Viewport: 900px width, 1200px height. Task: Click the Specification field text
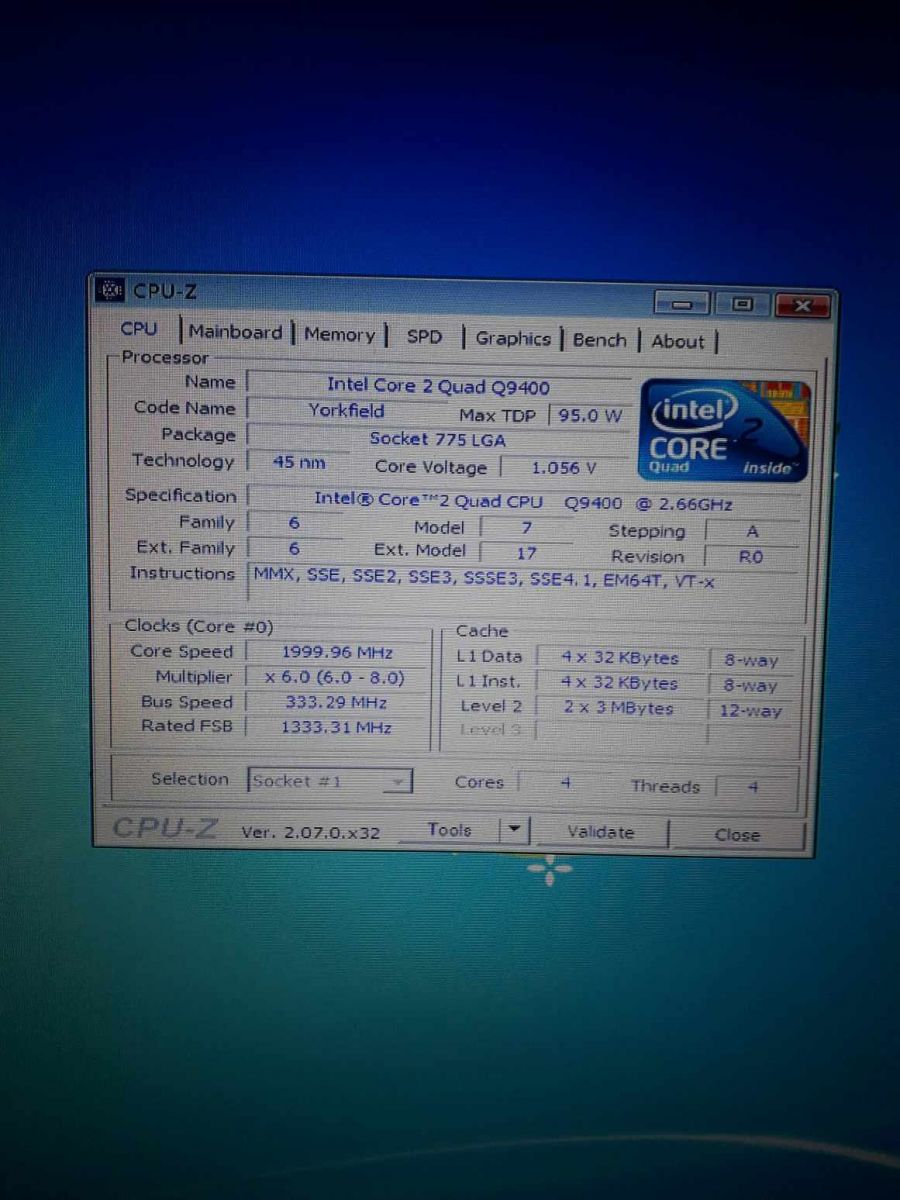(523, 501)
